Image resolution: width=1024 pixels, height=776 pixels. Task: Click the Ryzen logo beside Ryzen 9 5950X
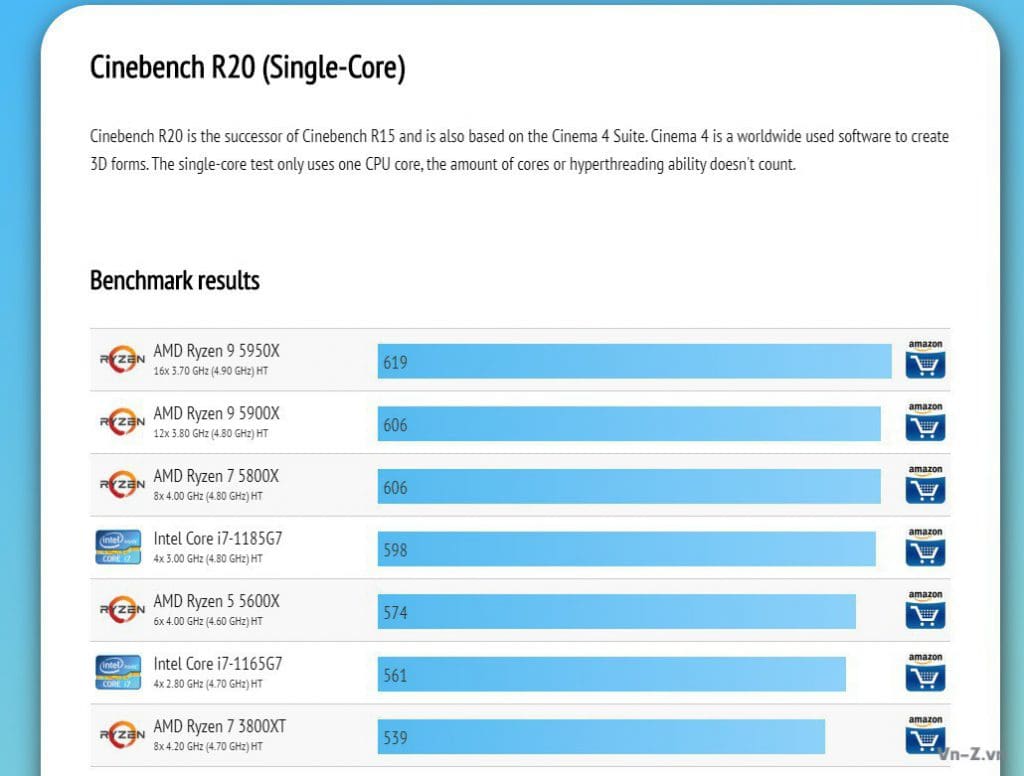(122, 360)
